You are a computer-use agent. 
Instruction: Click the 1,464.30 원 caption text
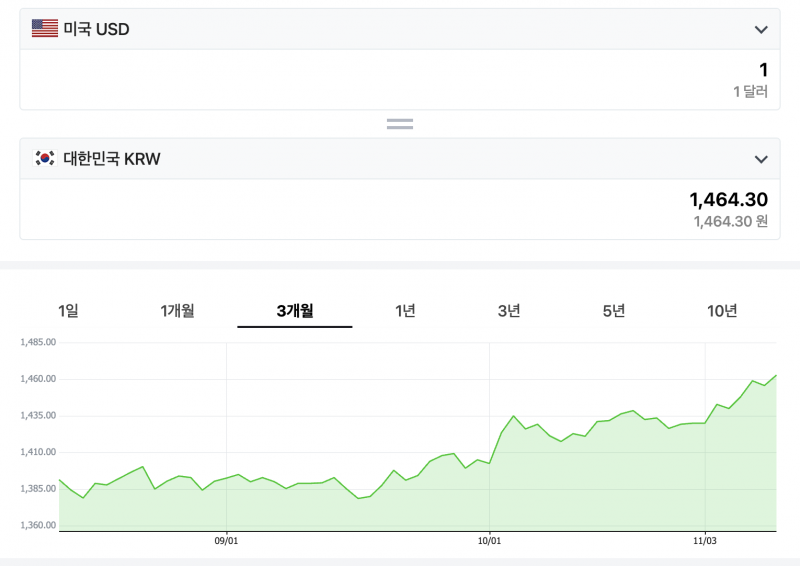pos(731,222)
